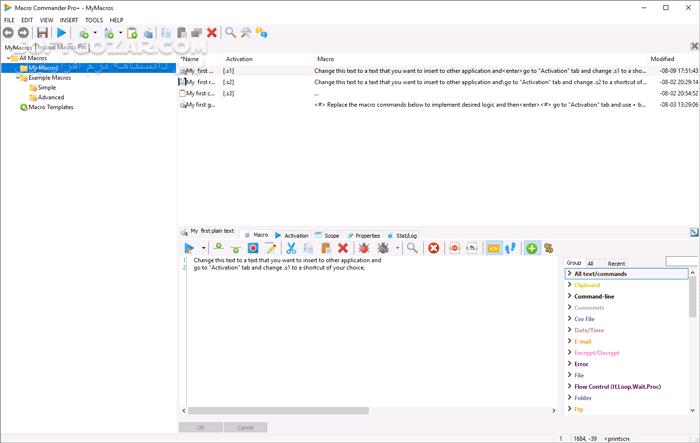Screen dimensions: 700x443
Task: Switch to the Recent commands tab
Action: (616, 263)
